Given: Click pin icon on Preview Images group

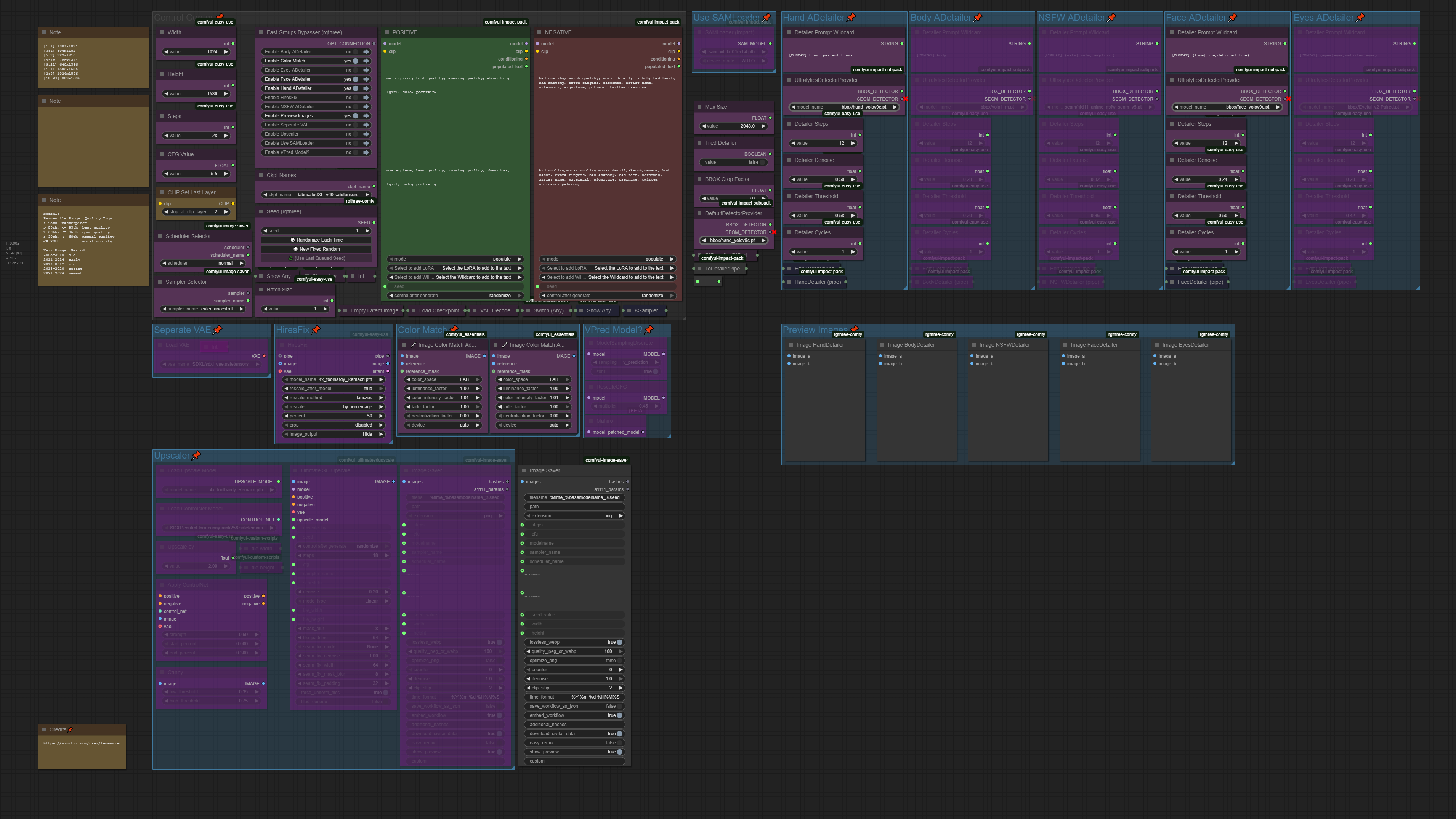Looking at the screenshot, I should pos(855,328).
